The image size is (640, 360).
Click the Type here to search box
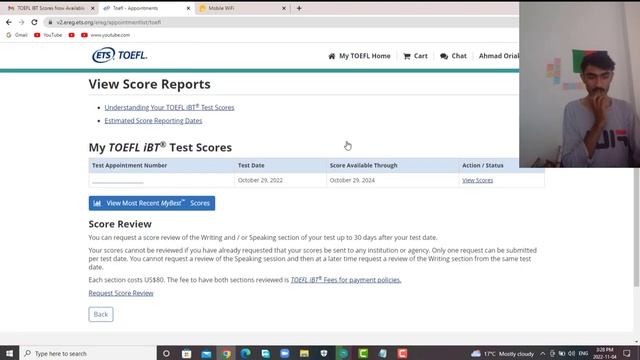88,353
